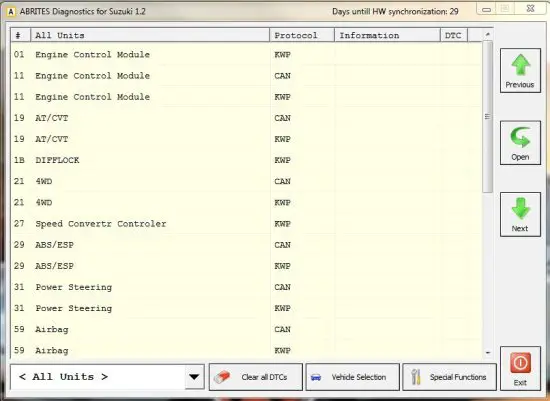Select 29 ABS/ESP KWP row

pos(246,266)
